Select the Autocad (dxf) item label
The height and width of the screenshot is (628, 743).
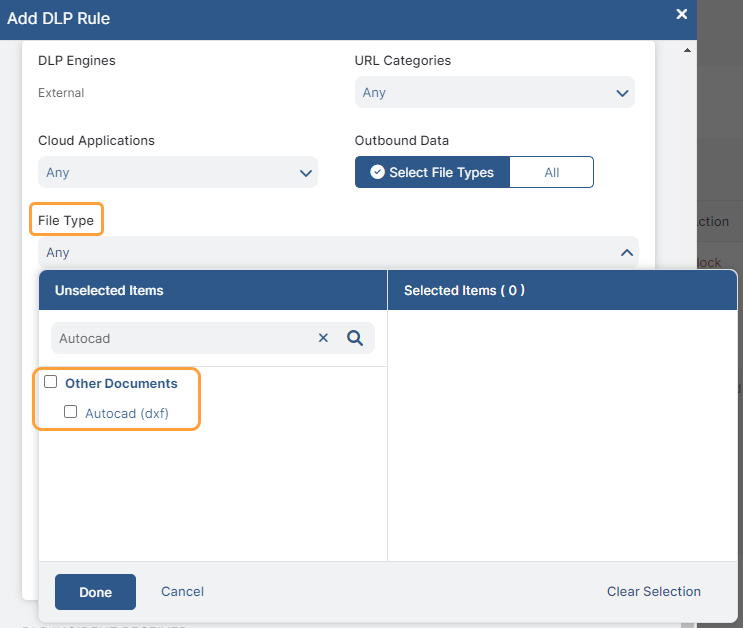[x=126, y=412]
